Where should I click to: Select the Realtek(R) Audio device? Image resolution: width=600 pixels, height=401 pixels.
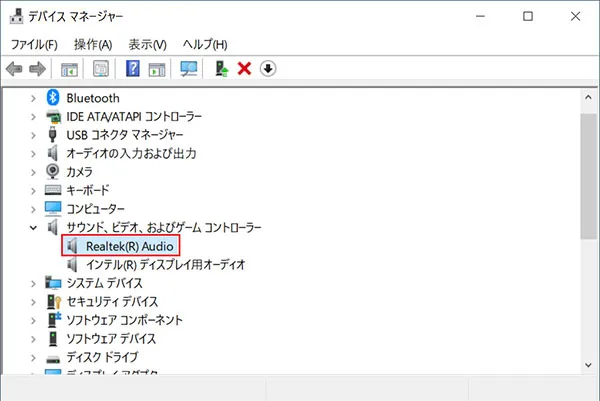pyautogui.click(x=129, y=246)
